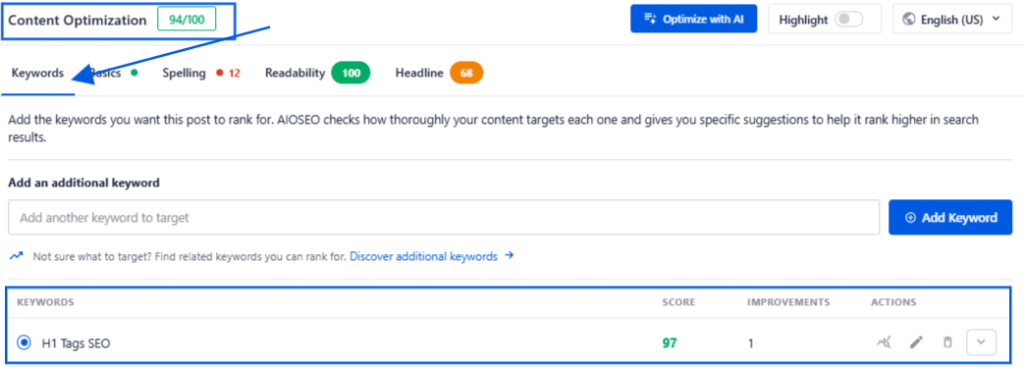Click the SCORE column header

679,302
